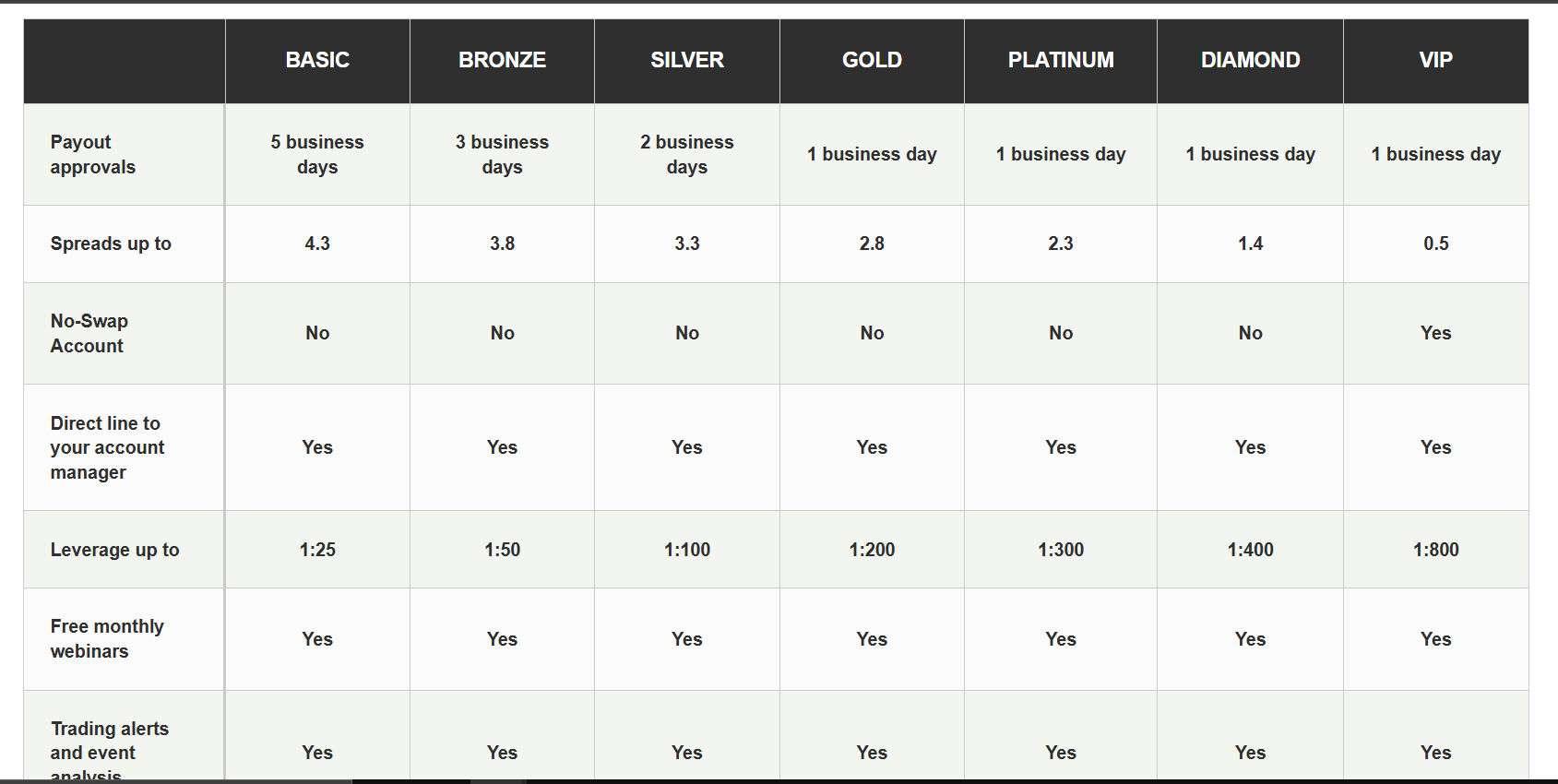This screenshot has width=1558, height=784.
Task: Click the horizontal scrollbar at the bottom
Action: coord(175,780)
